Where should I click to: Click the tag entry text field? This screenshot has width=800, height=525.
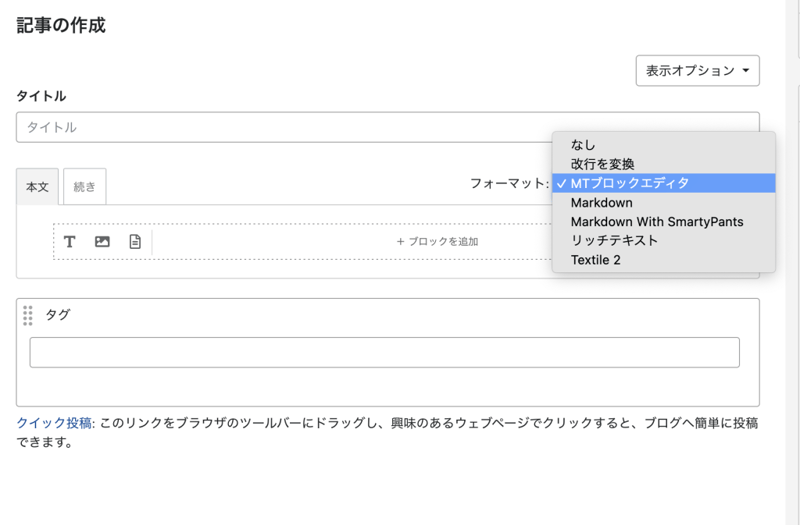pyautogui.click(x=384, y=352)
